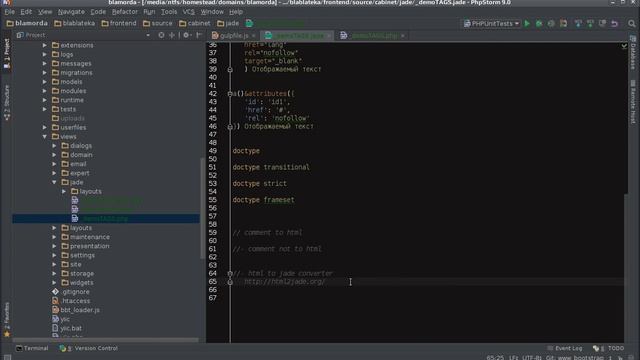This screenshot has width=640, height=360.
Task: Open the Navigate menu
Action: click(71, 12)
